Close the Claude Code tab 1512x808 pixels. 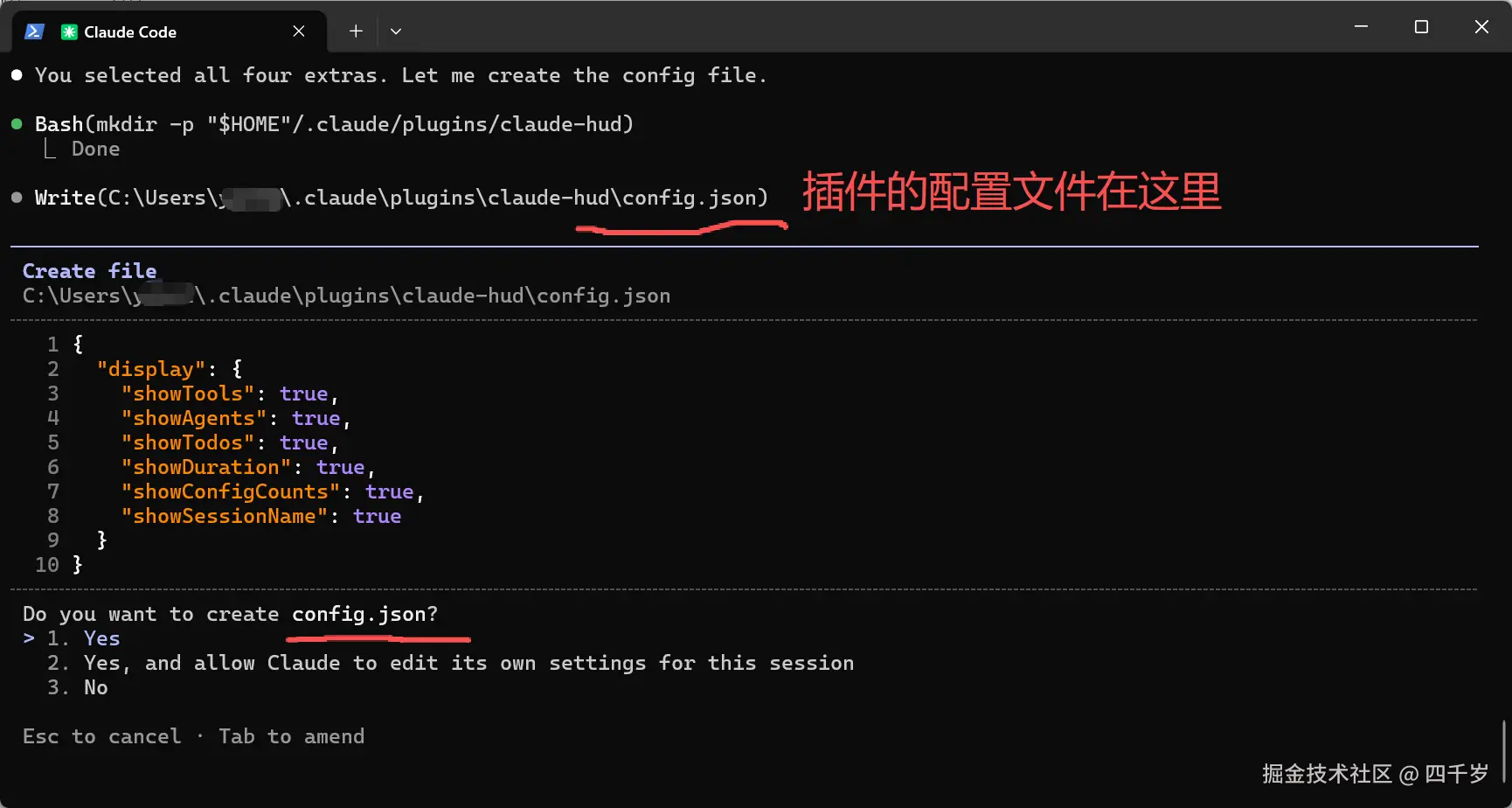point(299,31)
